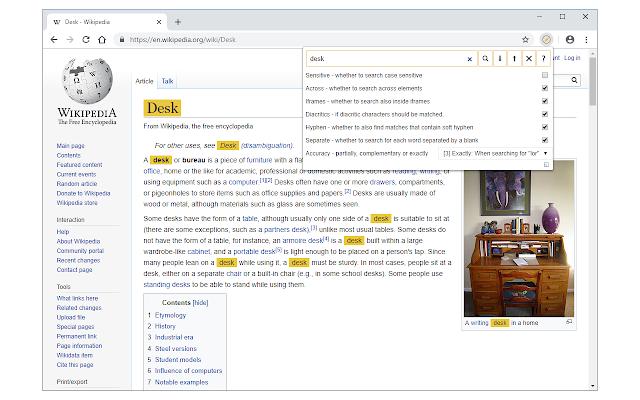The width and height of the screenshot is (640, 400).
Task: Open the Permanent link tool
Action: pyautogui.click(x=77, y=336)
